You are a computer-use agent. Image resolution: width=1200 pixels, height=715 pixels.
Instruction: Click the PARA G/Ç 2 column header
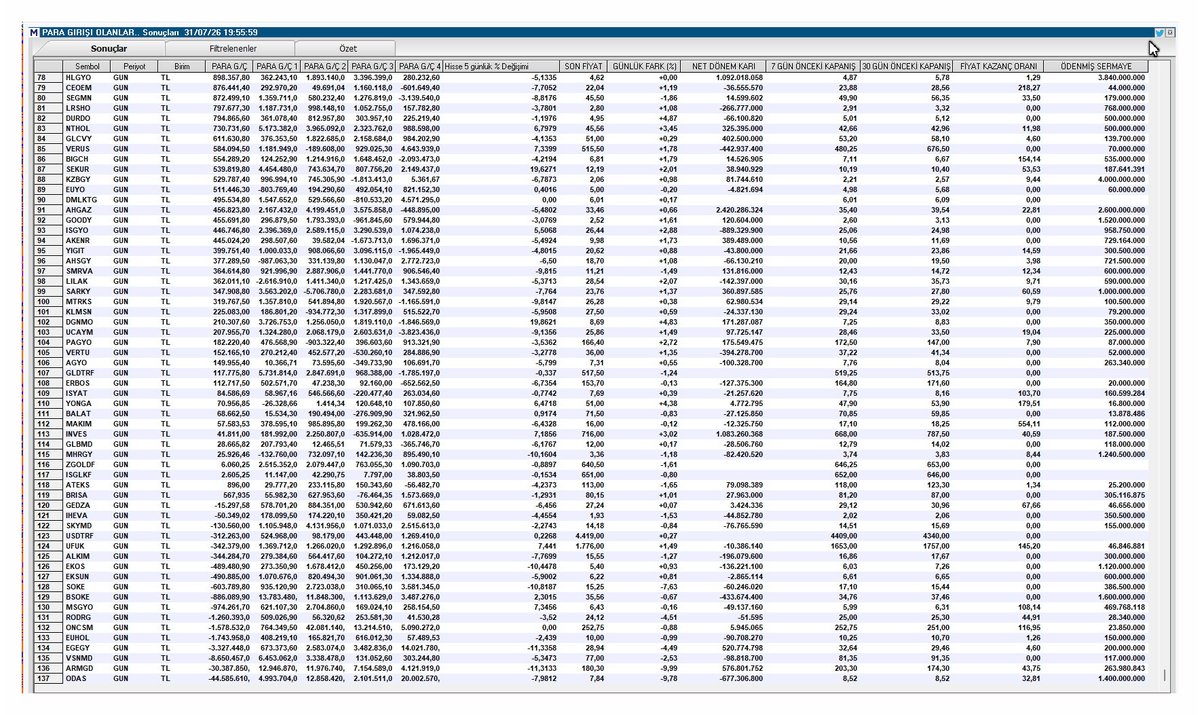tap(326, 66)
